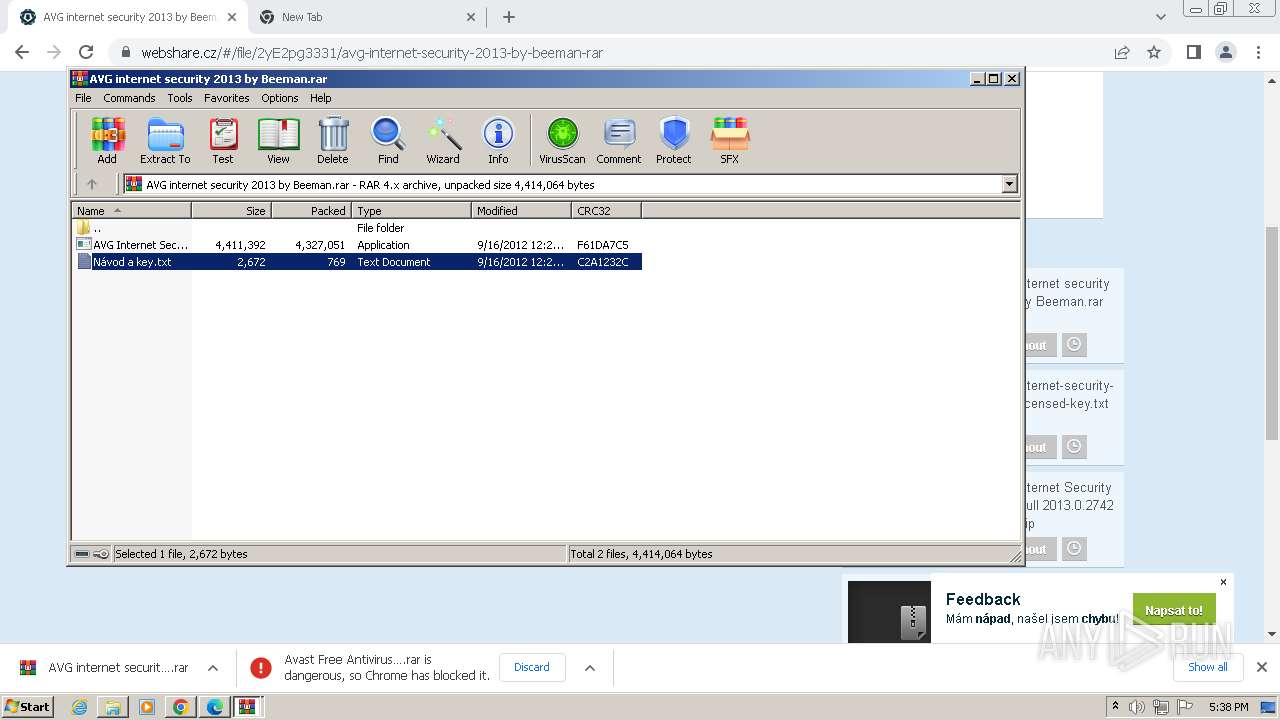This screenshot has height=720, width=1280.
Task: Open a new browser tab with plus
Action: click(x=509, y=17)
